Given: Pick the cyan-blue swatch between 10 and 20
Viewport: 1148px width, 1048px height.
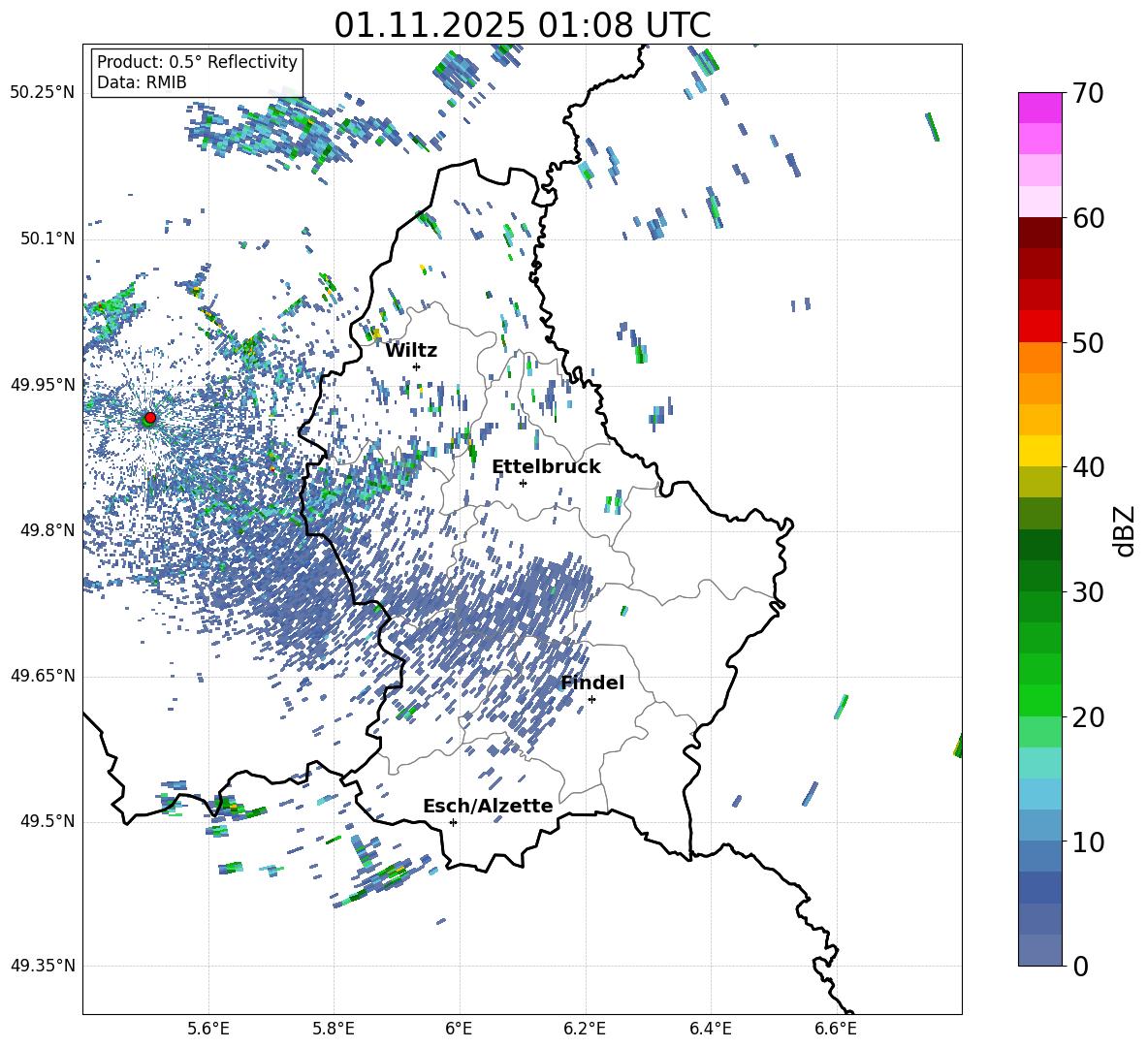Looking at the screenshot, I should 1040,794.
